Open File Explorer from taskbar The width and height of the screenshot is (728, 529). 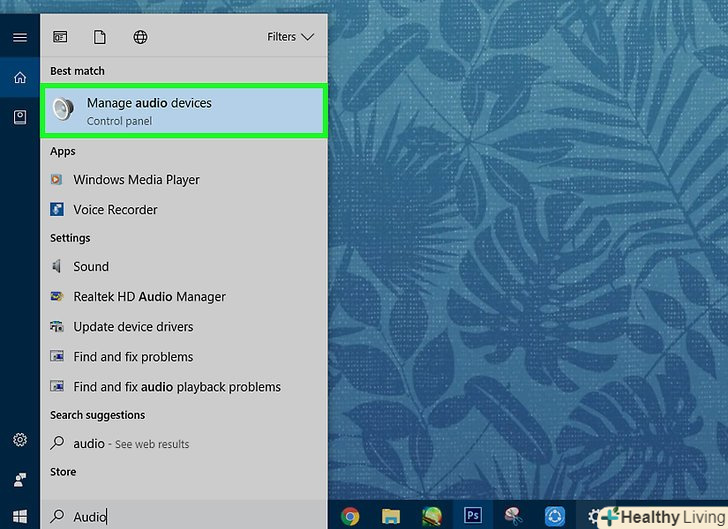tap(391, 516)
